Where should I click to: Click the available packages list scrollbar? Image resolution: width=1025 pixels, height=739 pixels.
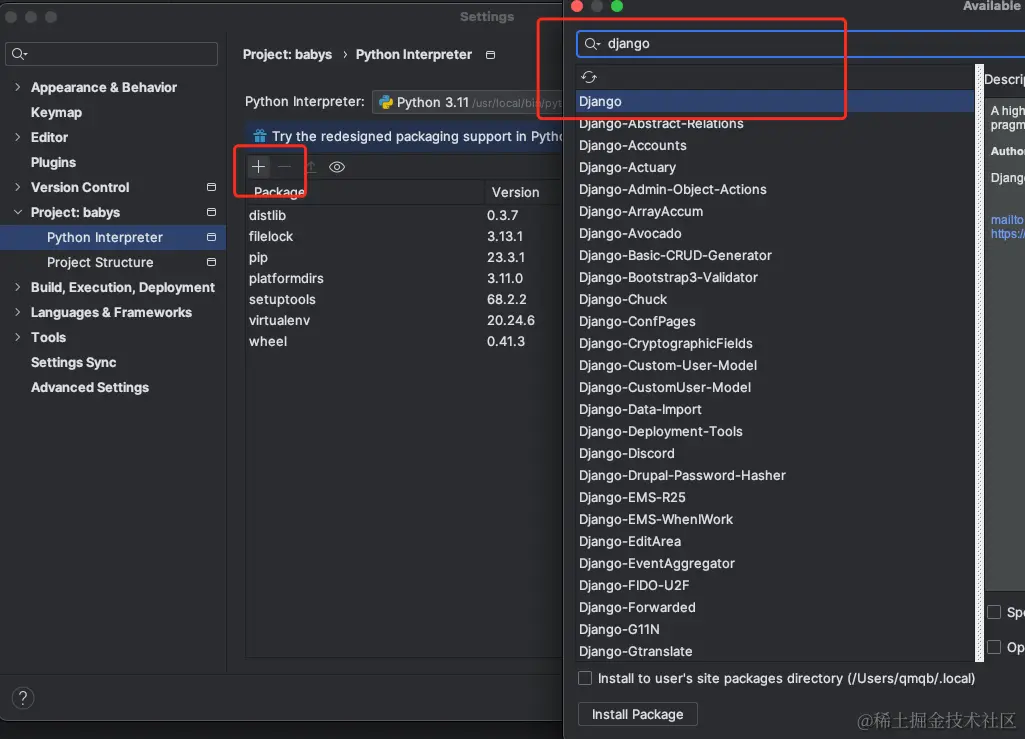coord(979,363)
